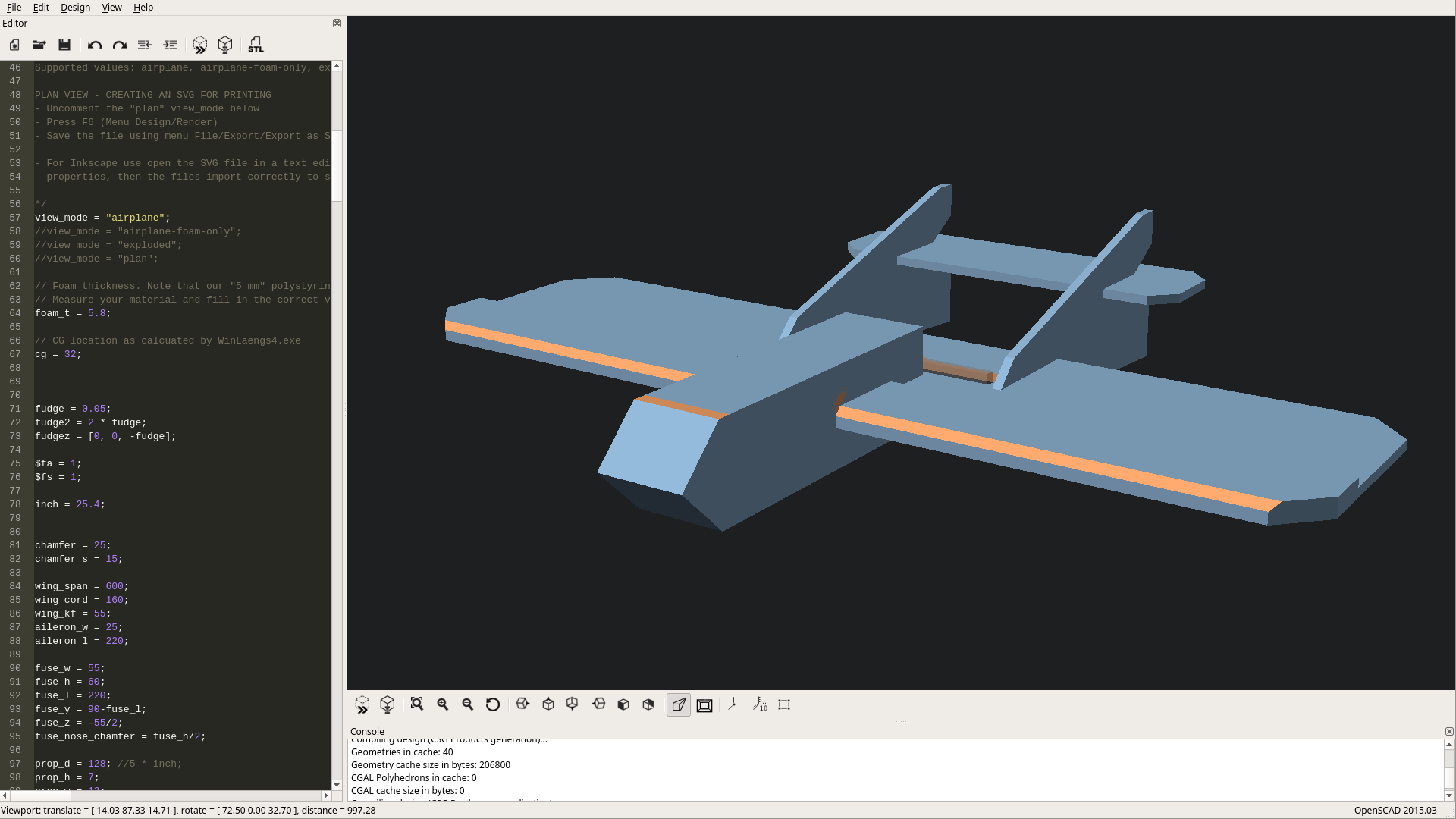Click the commented view_mode = "exploded" line
The width and height of the screenshot is (1456, 819).
point(108,245)
